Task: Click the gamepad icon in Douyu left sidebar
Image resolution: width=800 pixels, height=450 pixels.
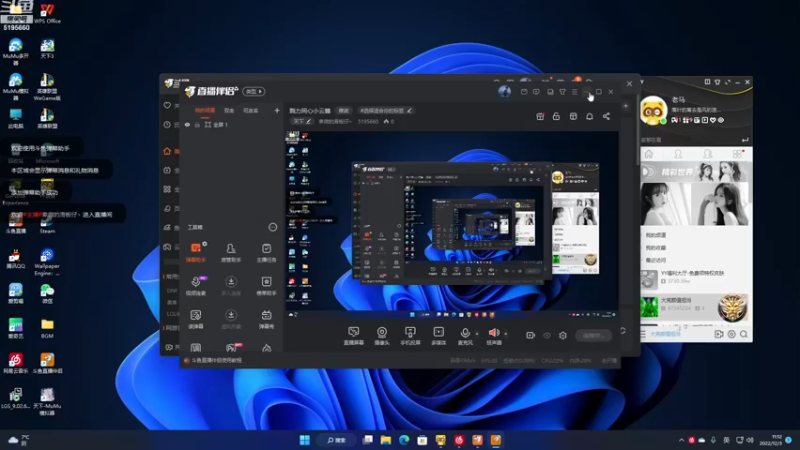Action: 167,247
